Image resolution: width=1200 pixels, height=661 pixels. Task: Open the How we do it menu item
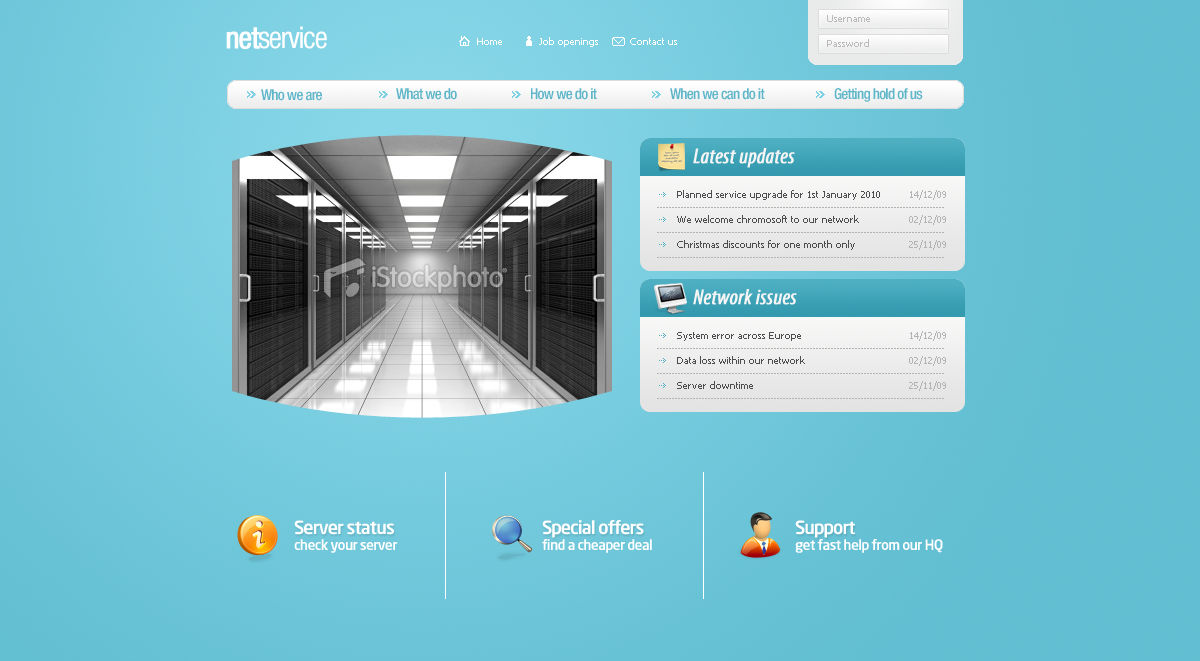tap(563, 94)
